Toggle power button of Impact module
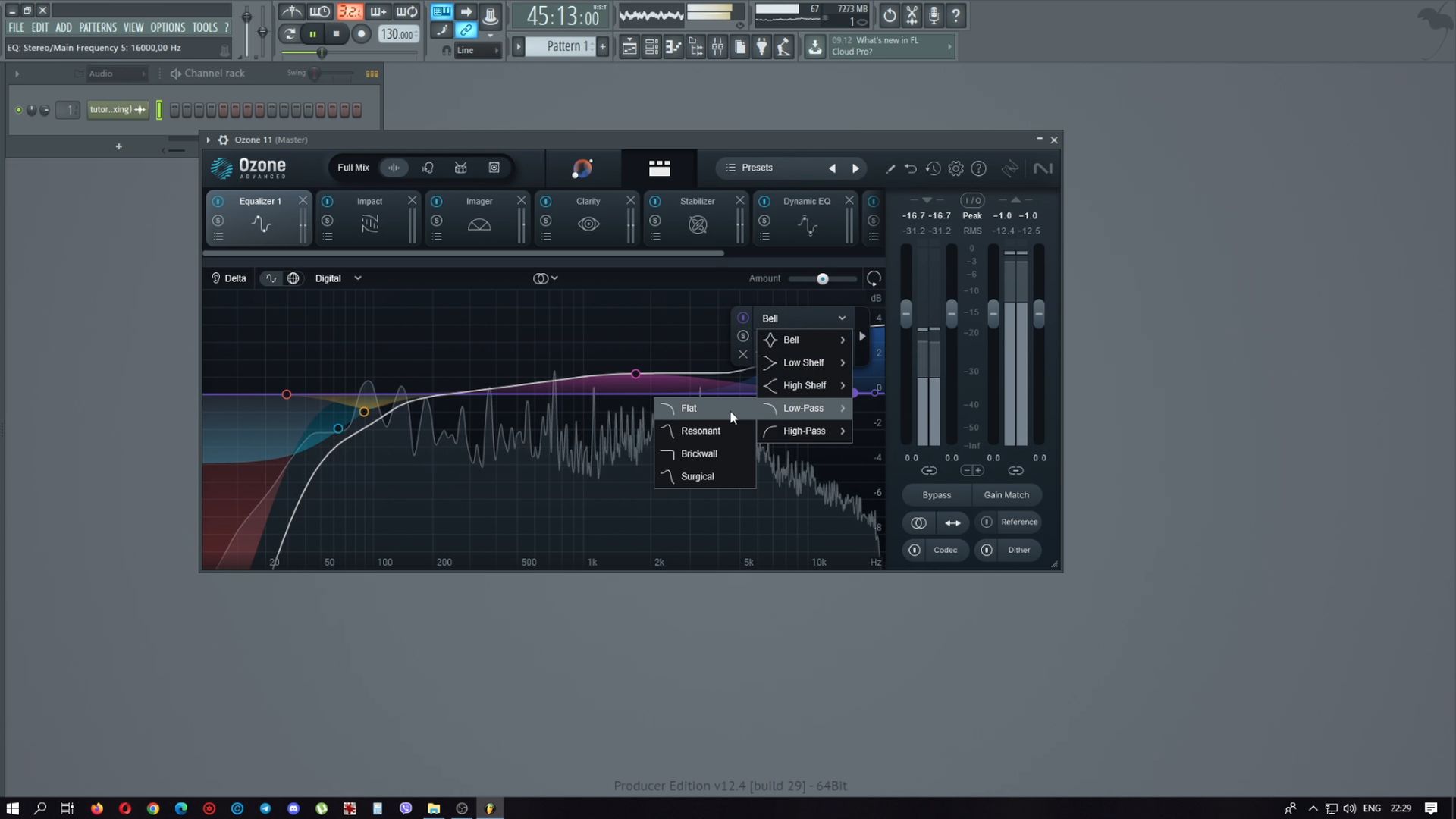The image size is (1456, 819). 328,202
